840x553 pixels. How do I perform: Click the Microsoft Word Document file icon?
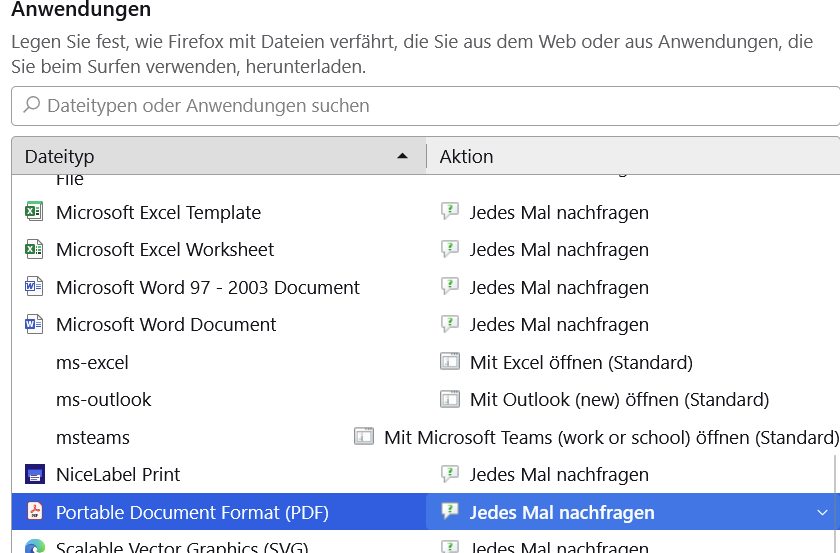tap(34, 324)
